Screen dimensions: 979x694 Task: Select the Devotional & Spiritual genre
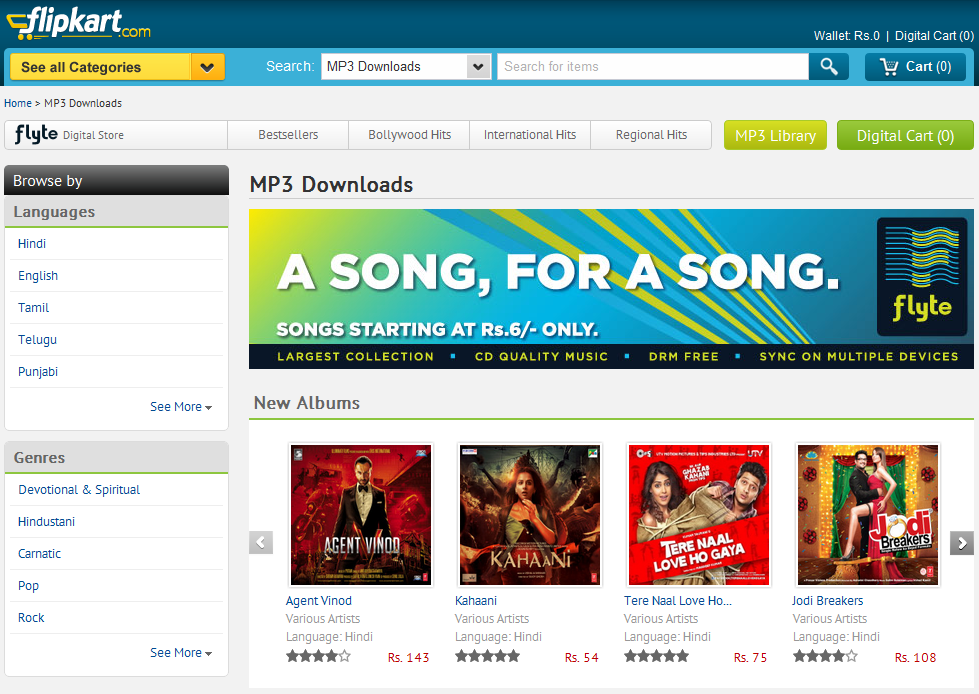tap(79, 489)
